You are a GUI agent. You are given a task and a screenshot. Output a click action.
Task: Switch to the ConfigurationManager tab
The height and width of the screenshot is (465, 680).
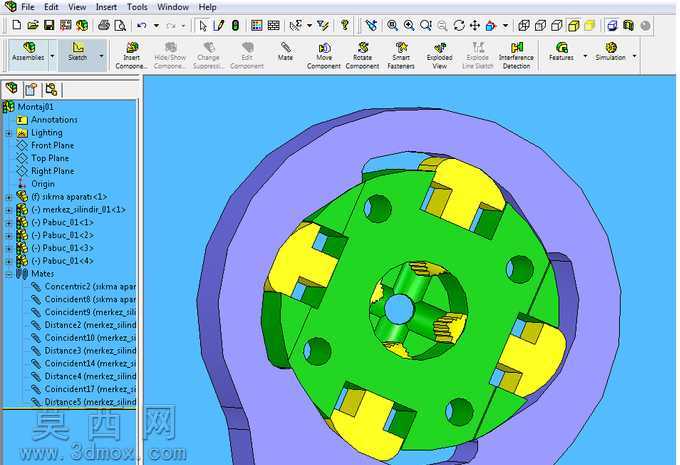(51, 89)
